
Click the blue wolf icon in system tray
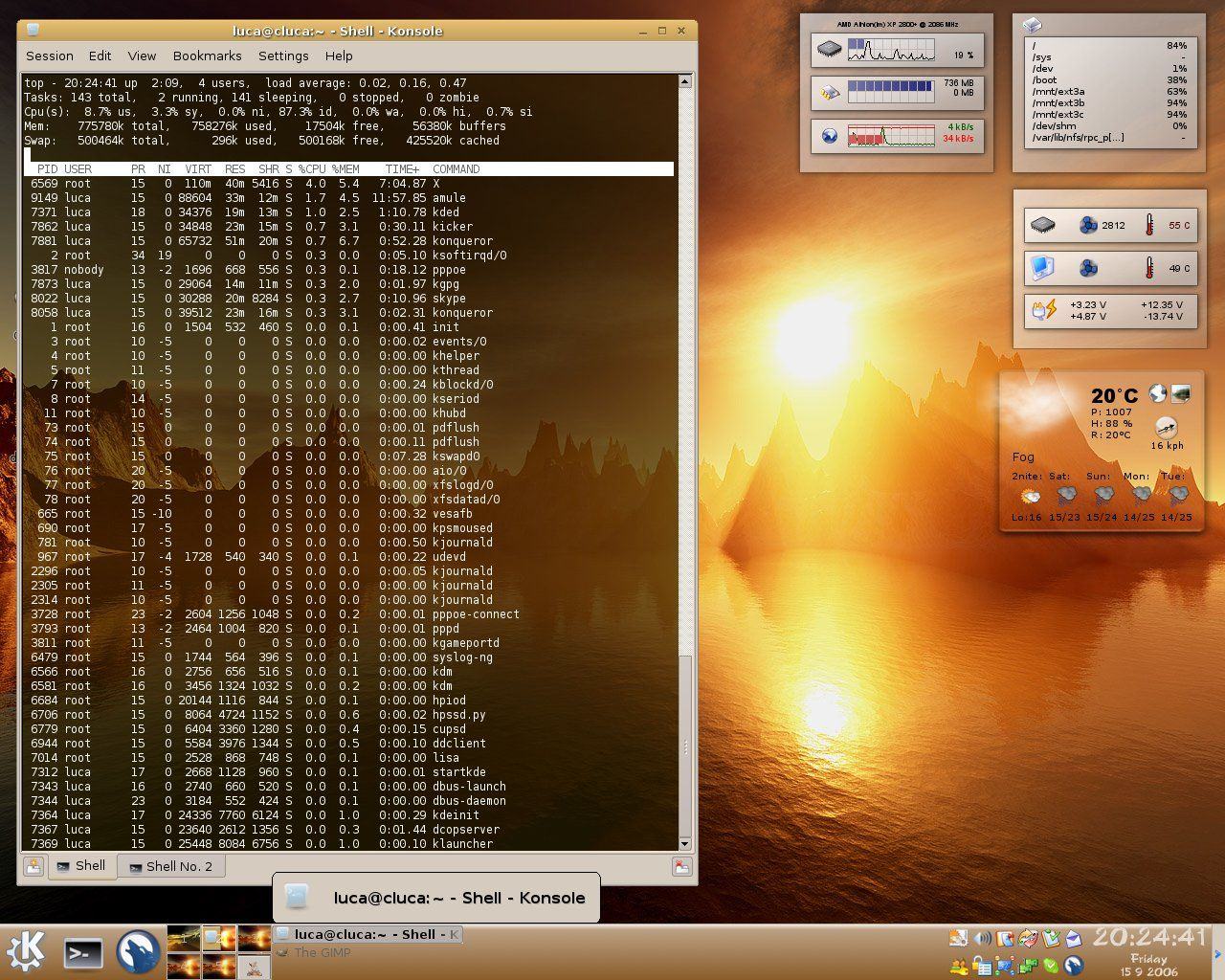pos(1074,966)
